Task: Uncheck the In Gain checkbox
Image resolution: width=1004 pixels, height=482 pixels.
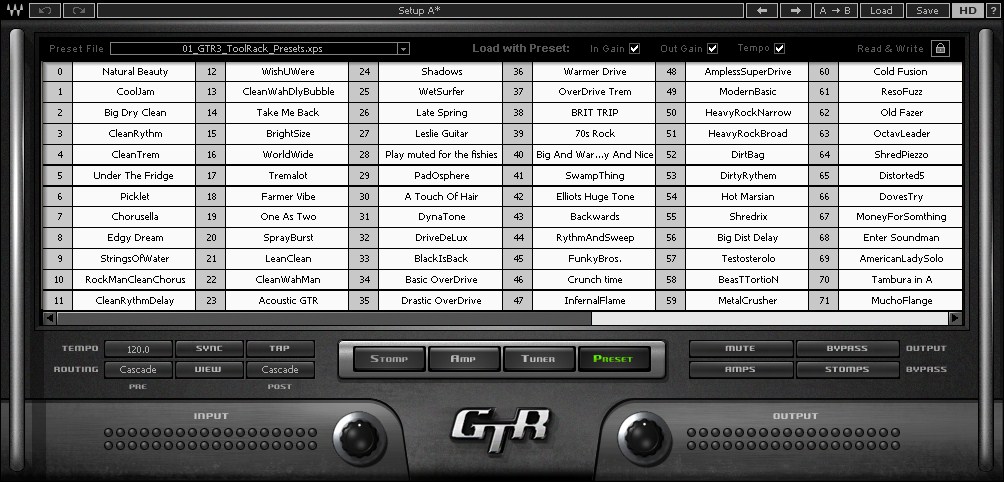Action: [635, 48]
